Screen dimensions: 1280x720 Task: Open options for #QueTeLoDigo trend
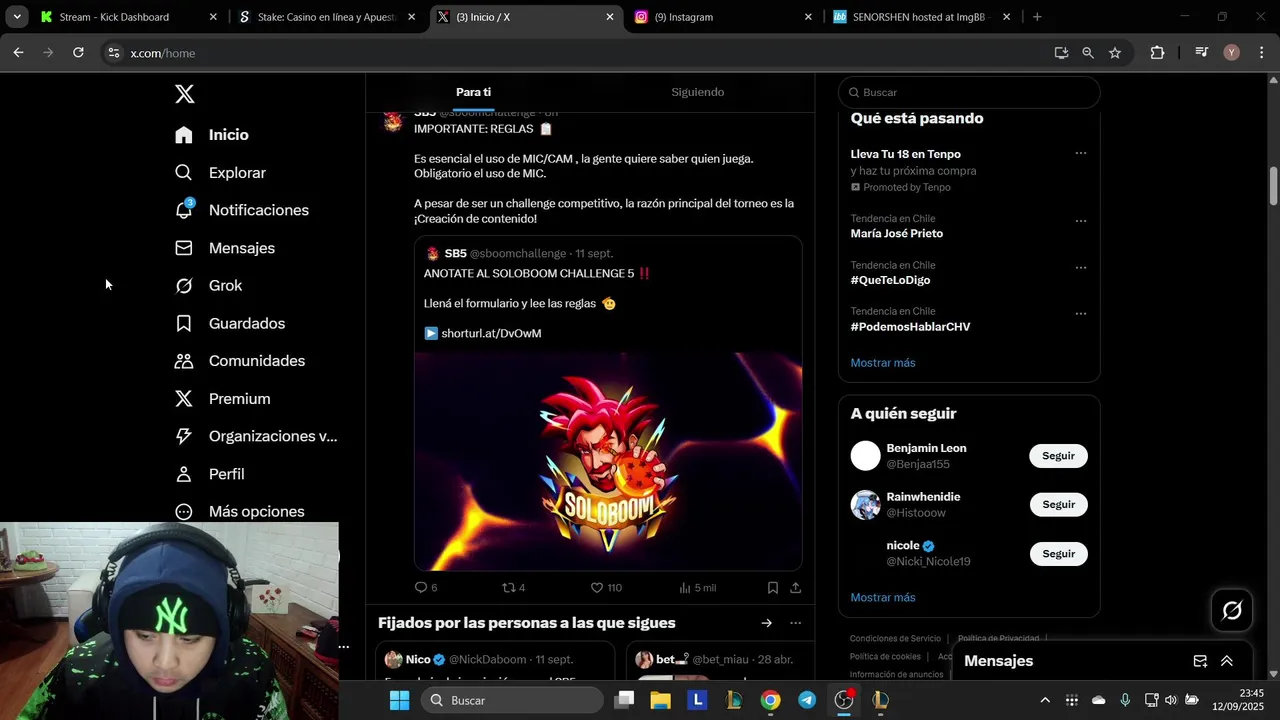coord(1081,268)
